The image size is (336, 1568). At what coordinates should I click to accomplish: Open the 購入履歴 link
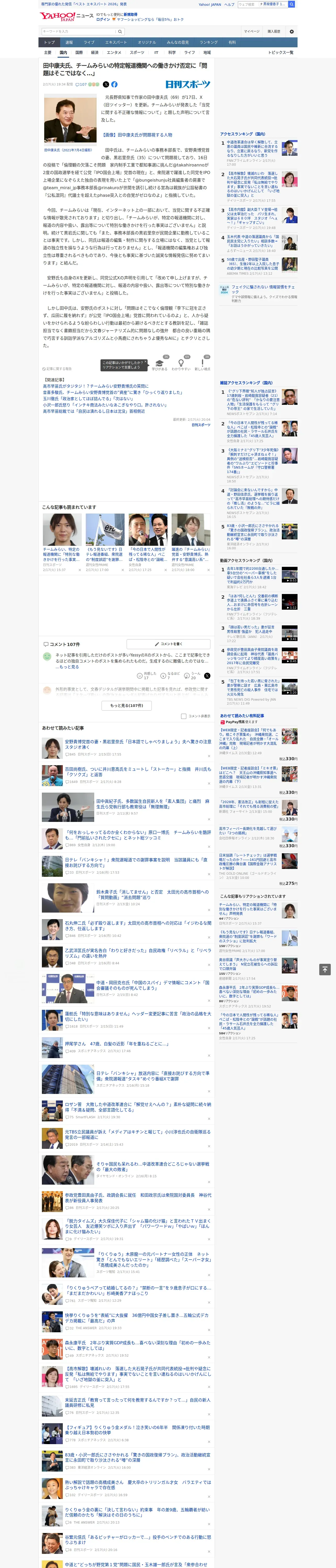274,32
